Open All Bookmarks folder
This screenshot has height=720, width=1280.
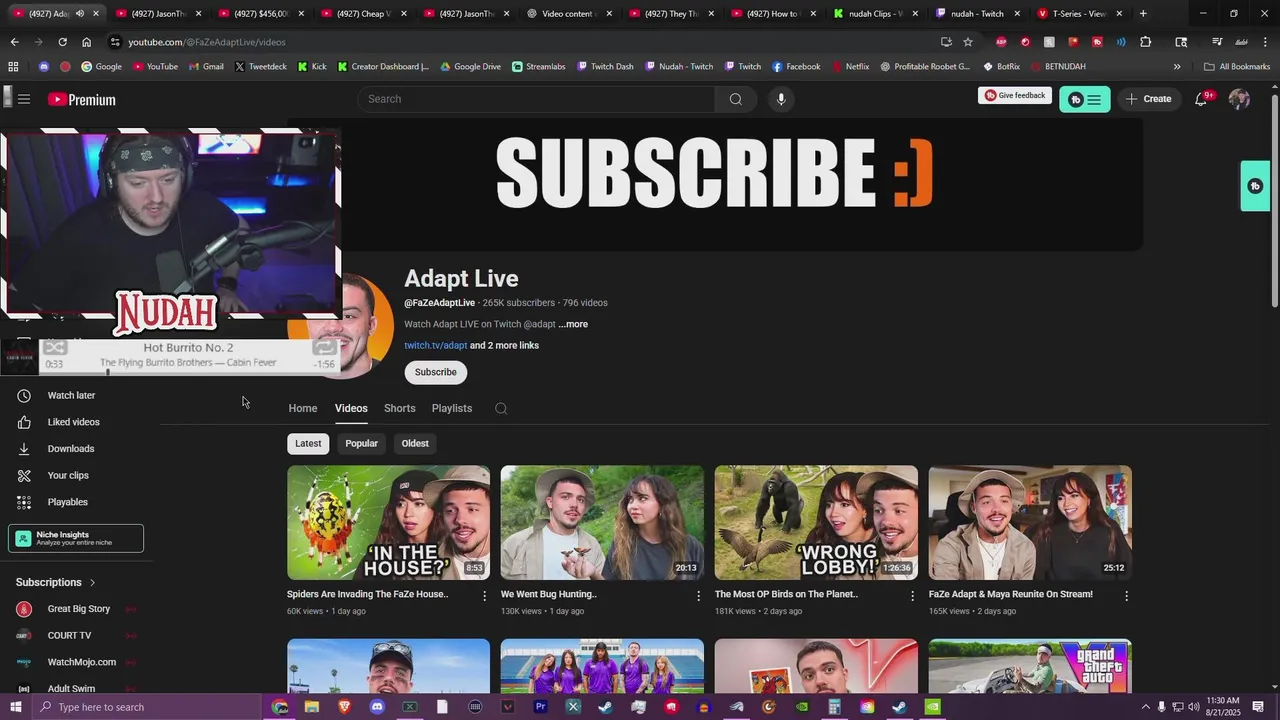point(1237,66)
